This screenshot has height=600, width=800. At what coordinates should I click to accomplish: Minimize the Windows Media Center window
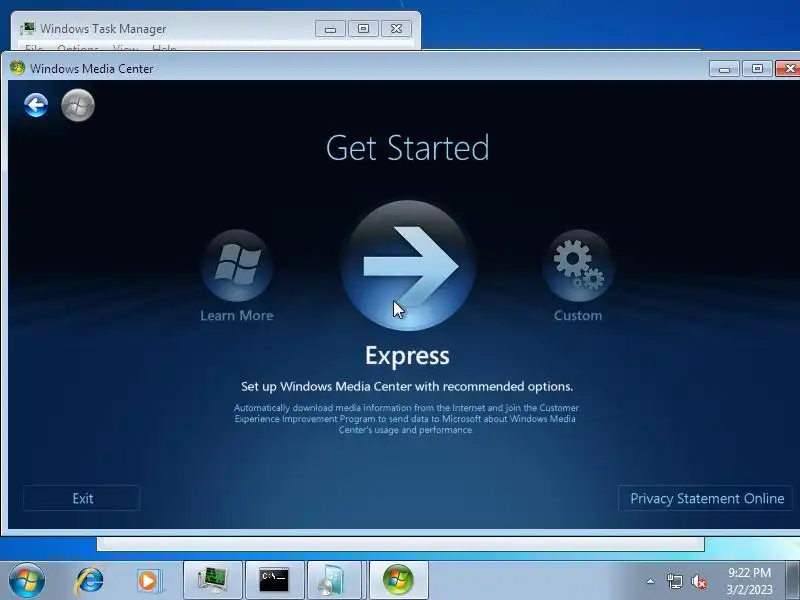(x=724, y=69)
